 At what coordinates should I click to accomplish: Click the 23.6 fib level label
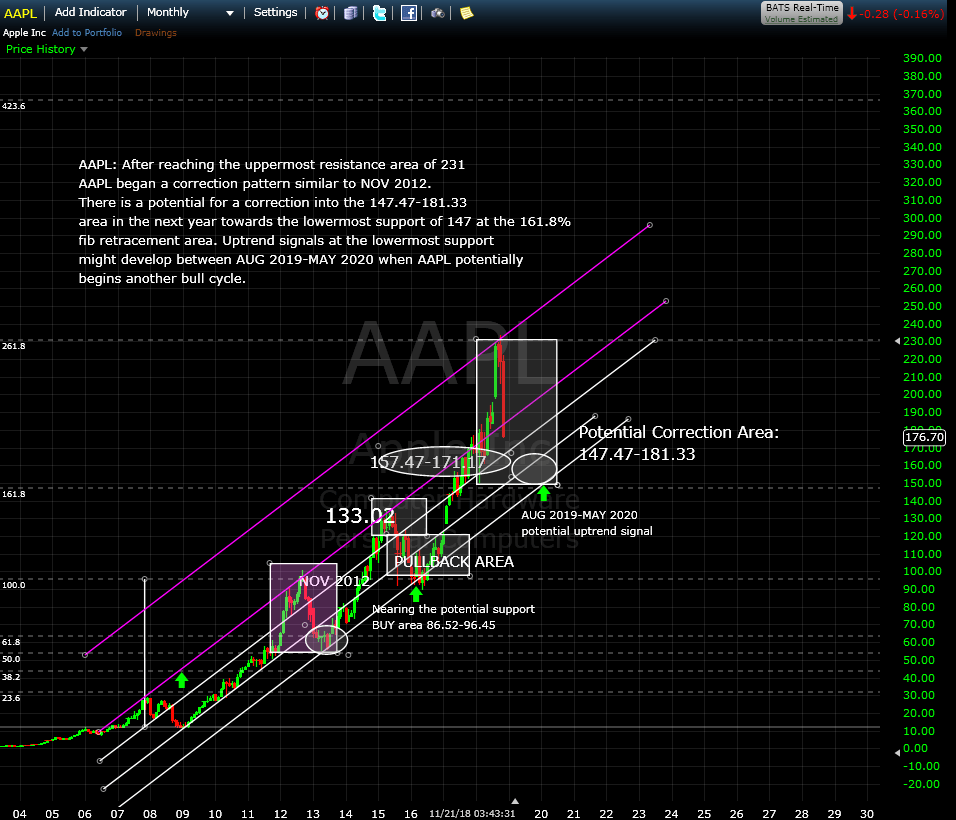point(11,698)
